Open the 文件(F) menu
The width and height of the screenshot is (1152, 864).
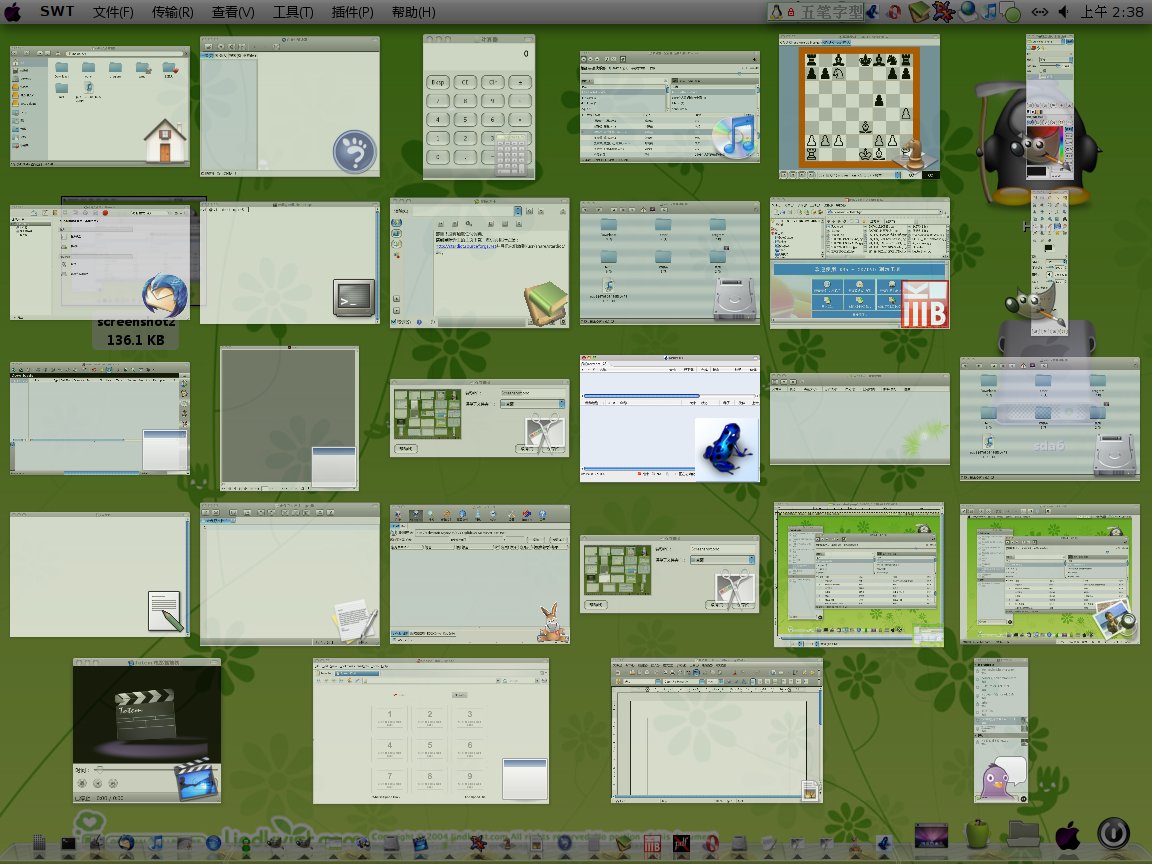pyautogui.click(x=113, y=12)
